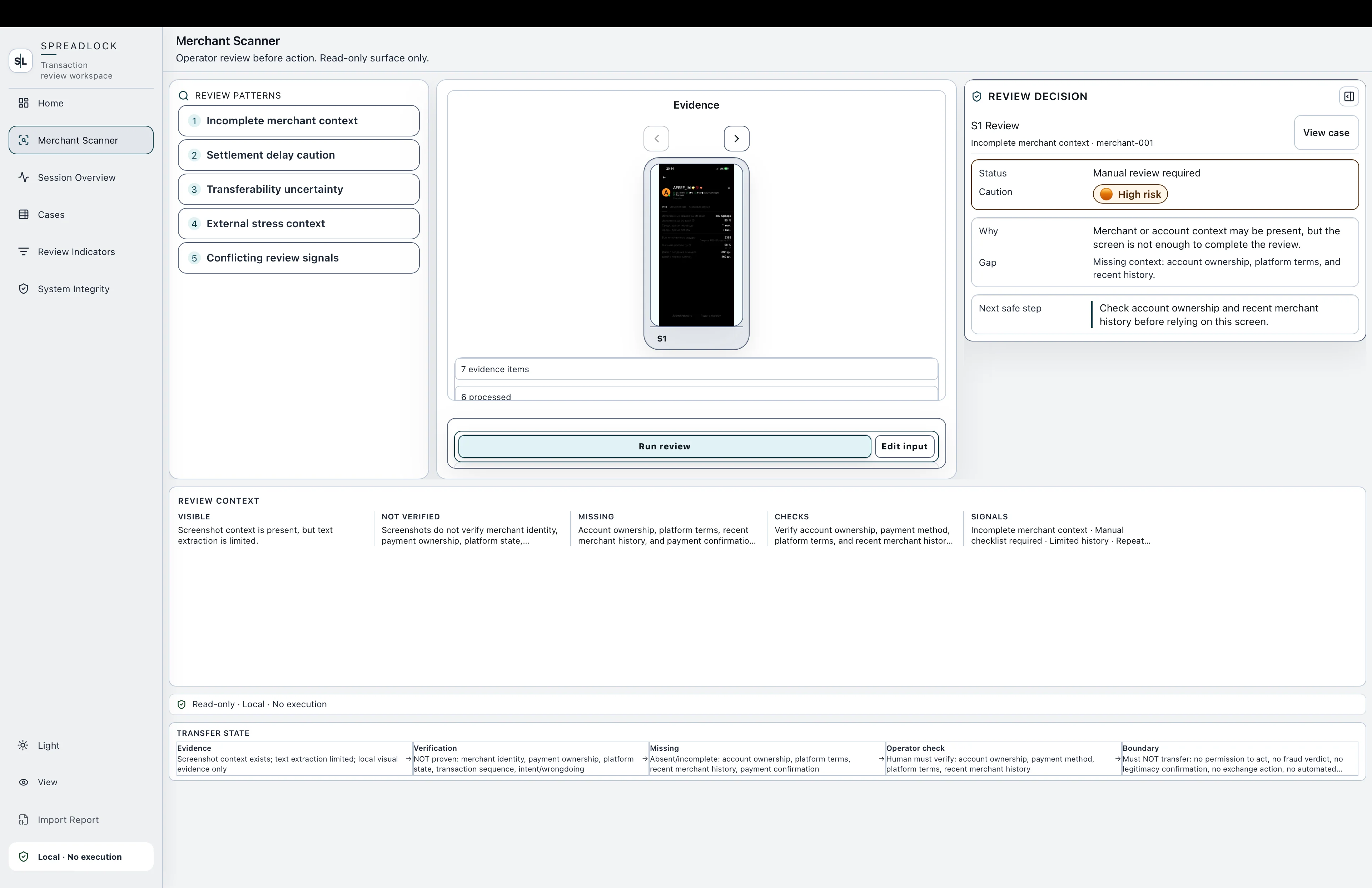Viewport: 1372px width, 888px height.
Task: Click the Manual review required status text
Action: click(1147, 173)
